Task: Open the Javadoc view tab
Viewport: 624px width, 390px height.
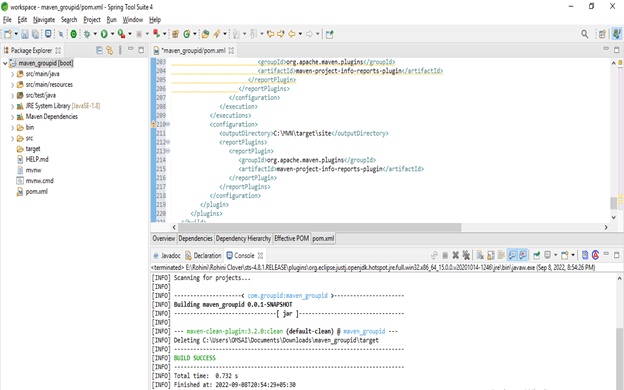Action: point(167,255)
